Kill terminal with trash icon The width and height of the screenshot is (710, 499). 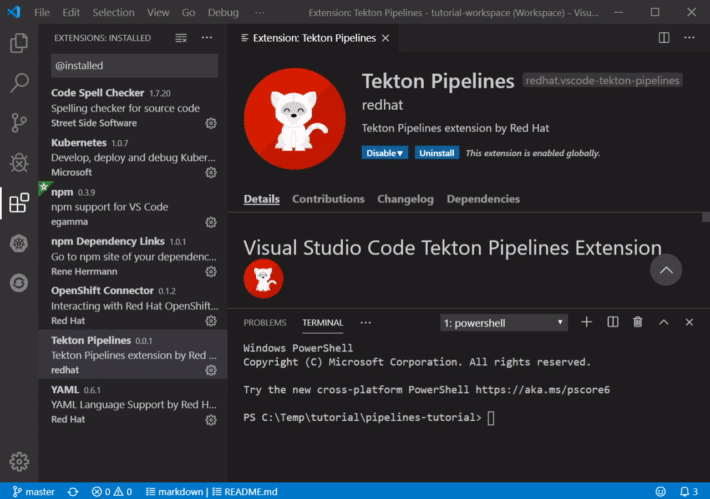pos(638,322)
